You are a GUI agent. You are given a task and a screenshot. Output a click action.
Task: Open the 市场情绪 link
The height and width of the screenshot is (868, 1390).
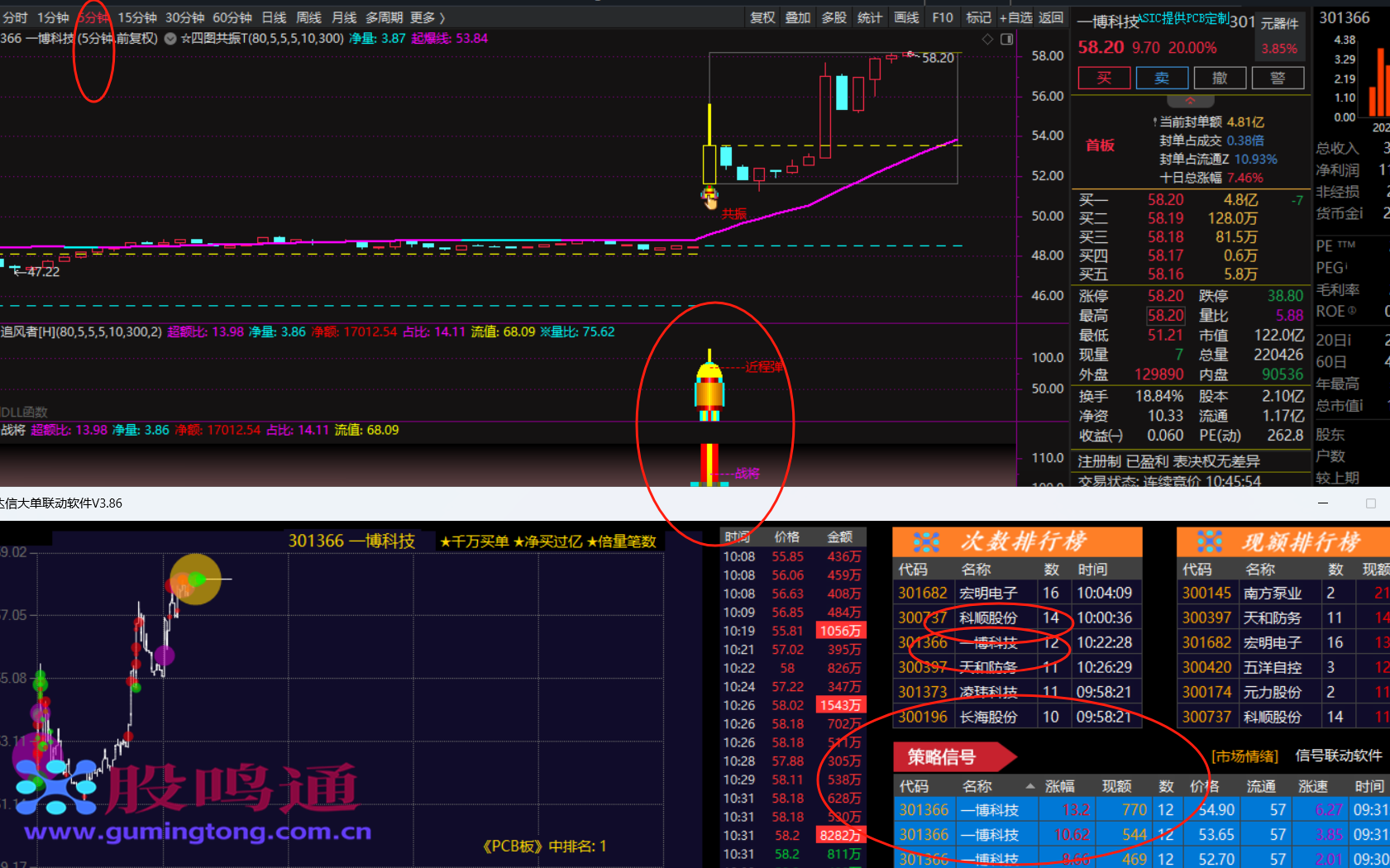[x=1244, y=756]
